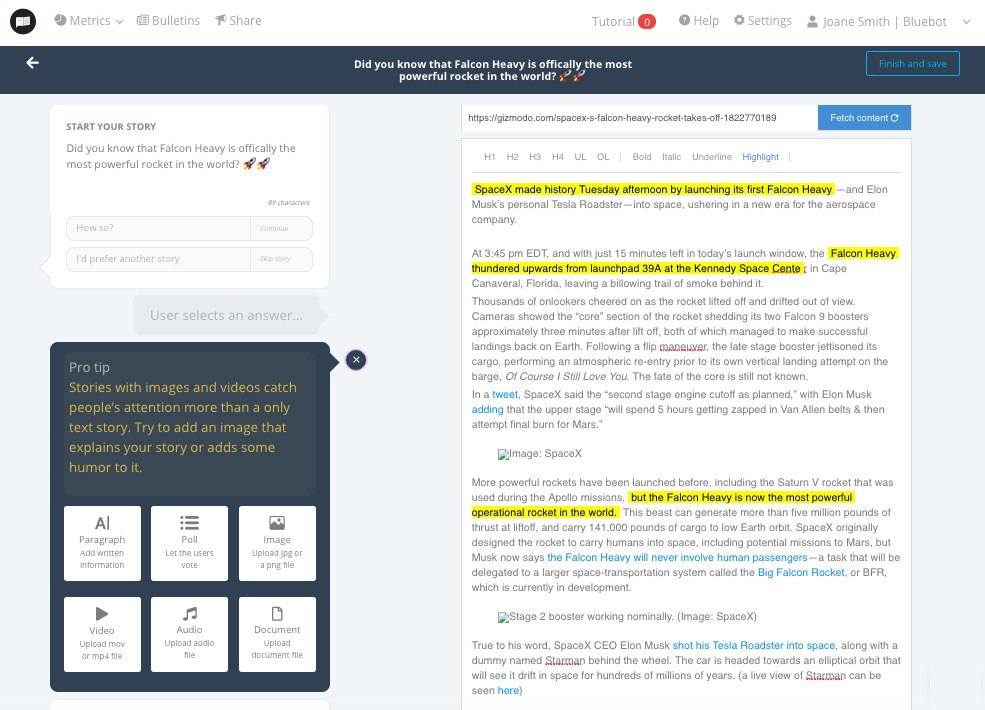Click highlighted 'operational rocket in the world.' text
985x710 pixels.
click(x=545, y=512)
